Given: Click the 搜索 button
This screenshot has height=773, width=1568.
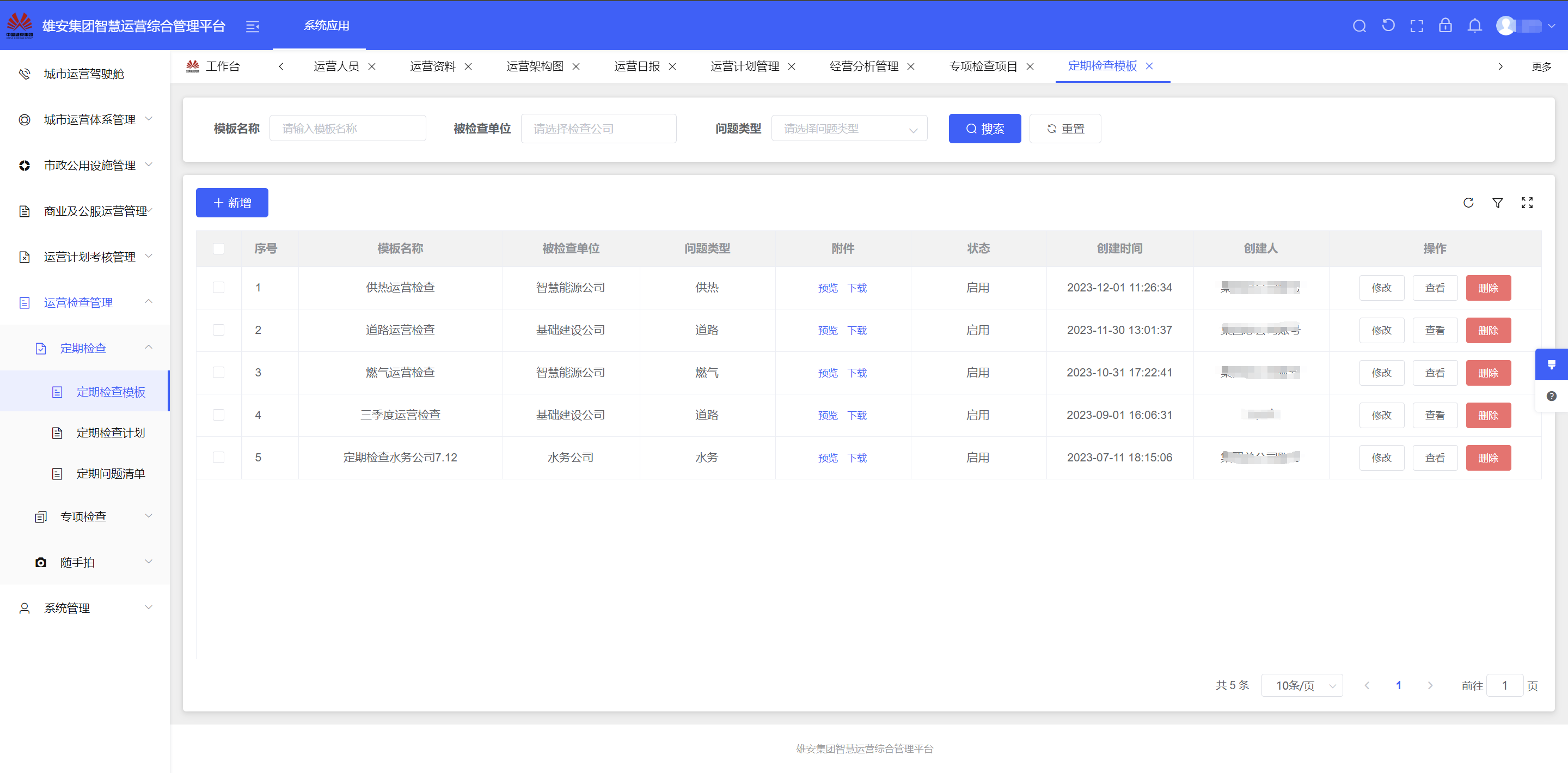Looking at the screenshot, I should pos(985,129).
